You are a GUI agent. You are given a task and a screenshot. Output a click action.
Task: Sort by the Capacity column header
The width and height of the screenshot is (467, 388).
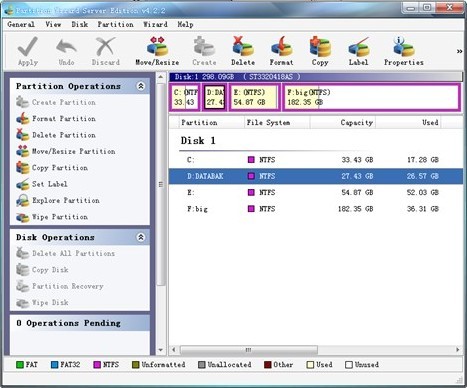[x=342, y=122]
